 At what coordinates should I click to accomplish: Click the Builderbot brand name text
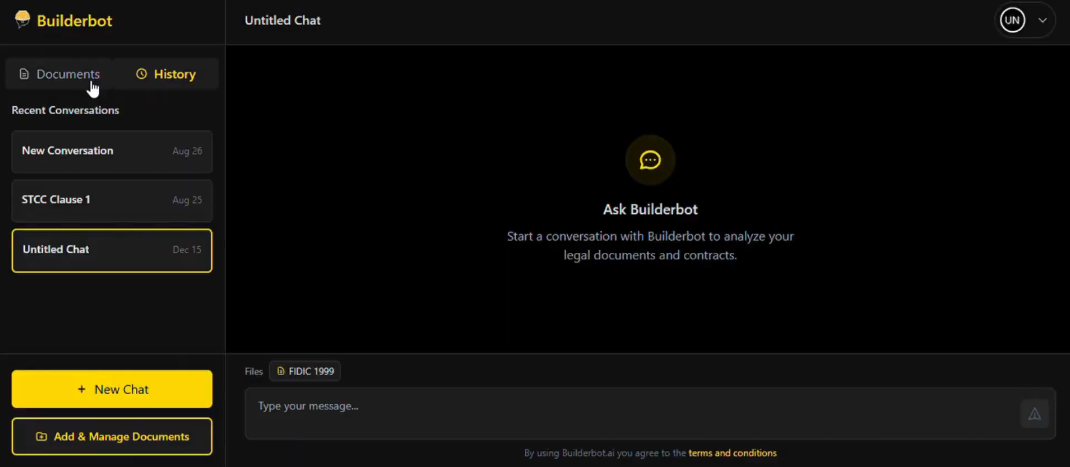tap(74, 20)
